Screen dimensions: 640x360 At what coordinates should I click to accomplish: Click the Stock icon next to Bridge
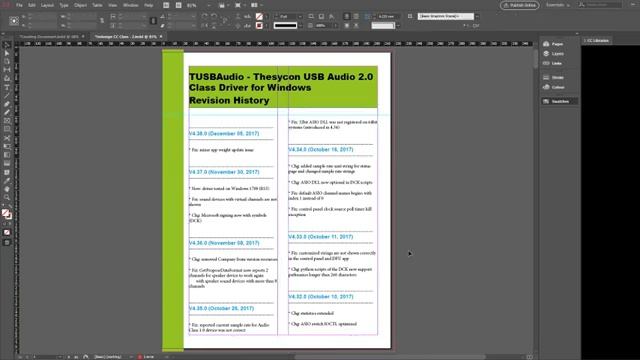[178, 5]
